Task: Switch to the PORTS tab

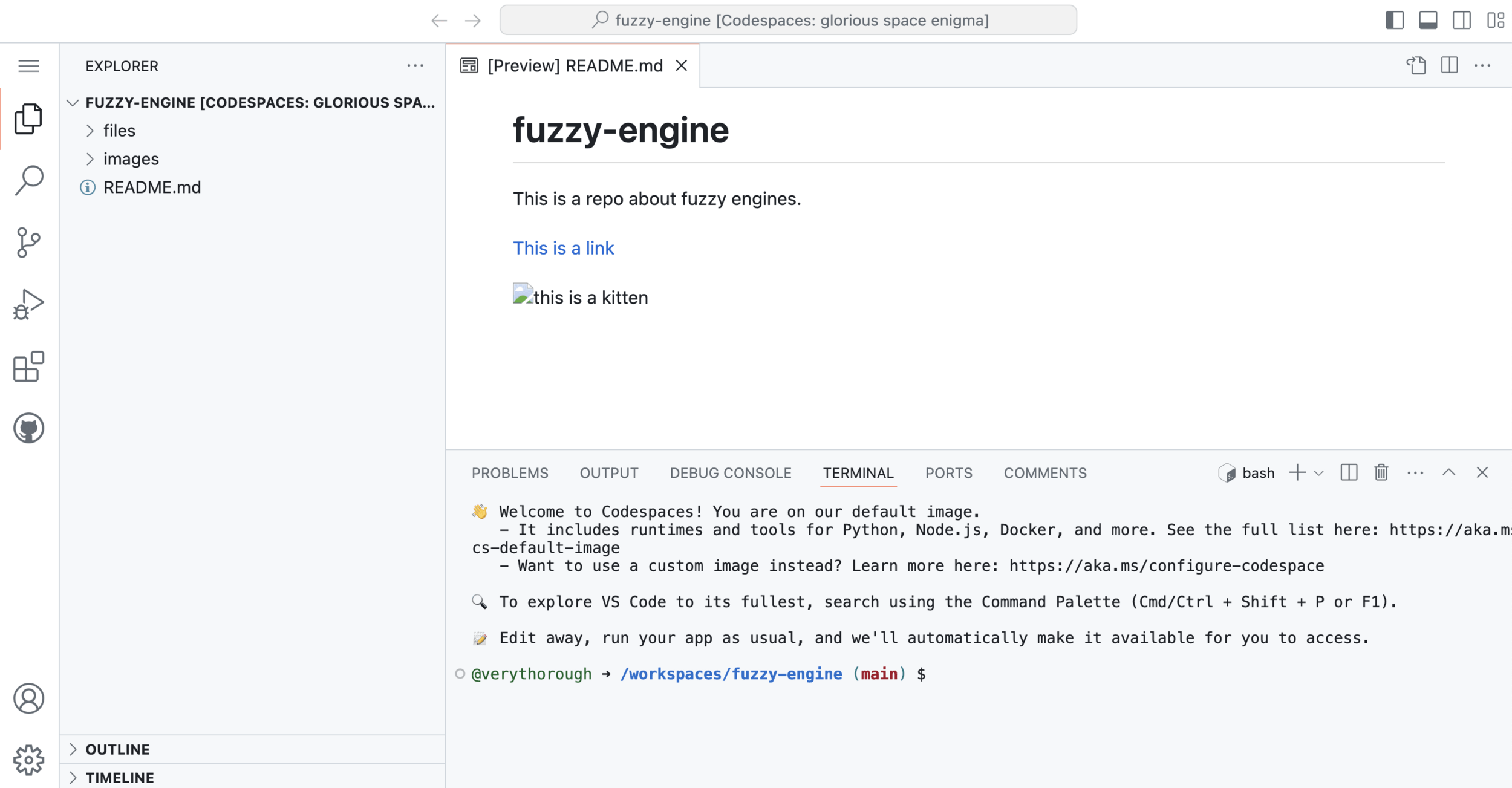Action: pyautogui.click(x=949, y=473)
